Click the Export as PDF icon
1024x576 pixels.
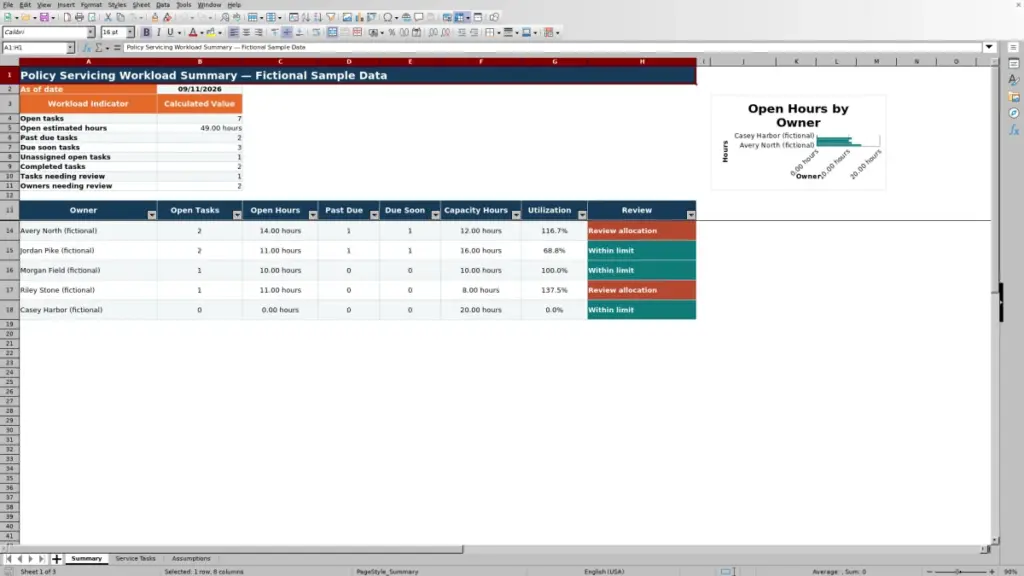coord(67,18)
